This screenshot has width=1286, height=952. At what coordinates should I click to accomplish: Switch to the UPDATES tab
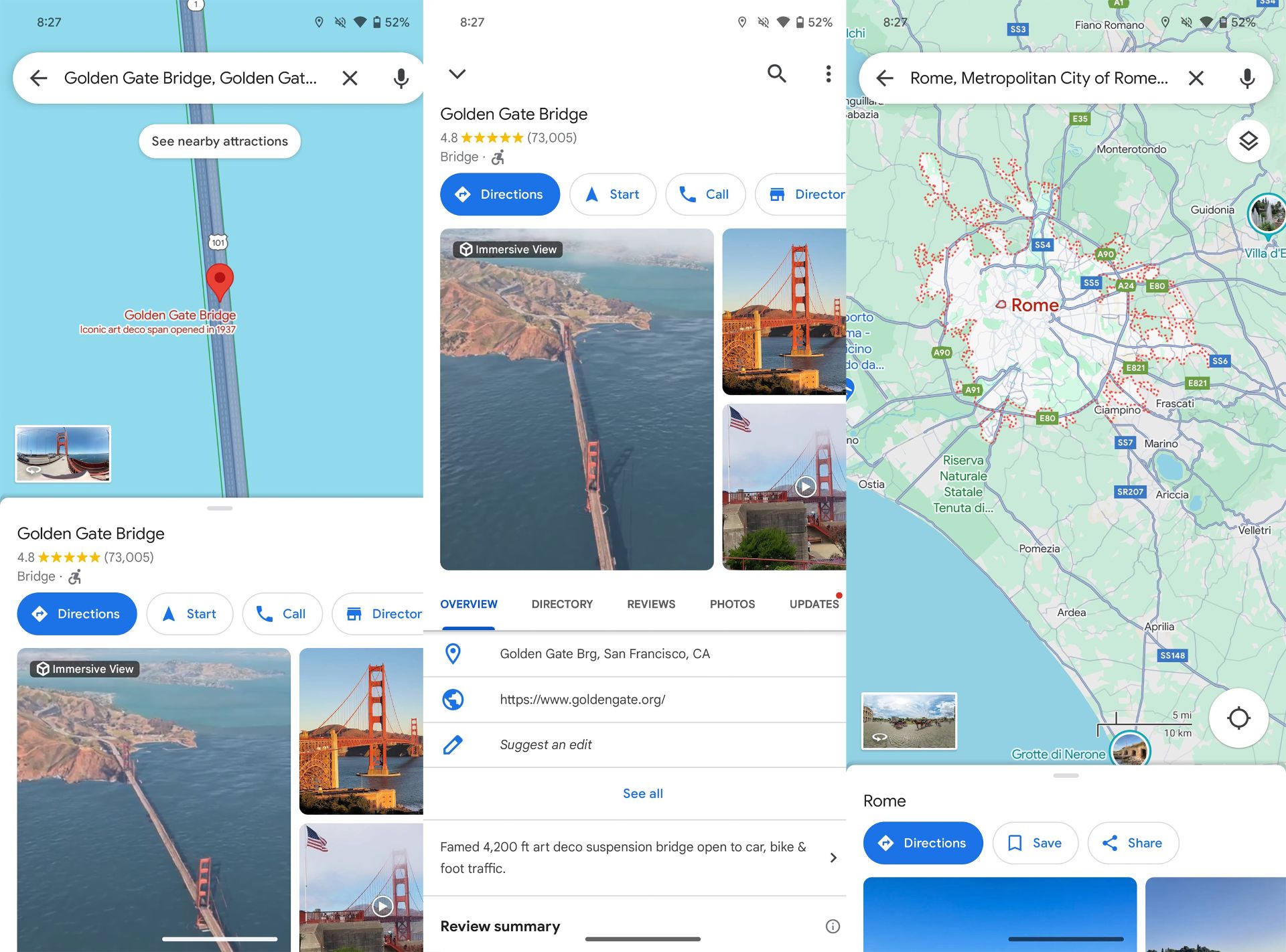[x=814, y=604]
